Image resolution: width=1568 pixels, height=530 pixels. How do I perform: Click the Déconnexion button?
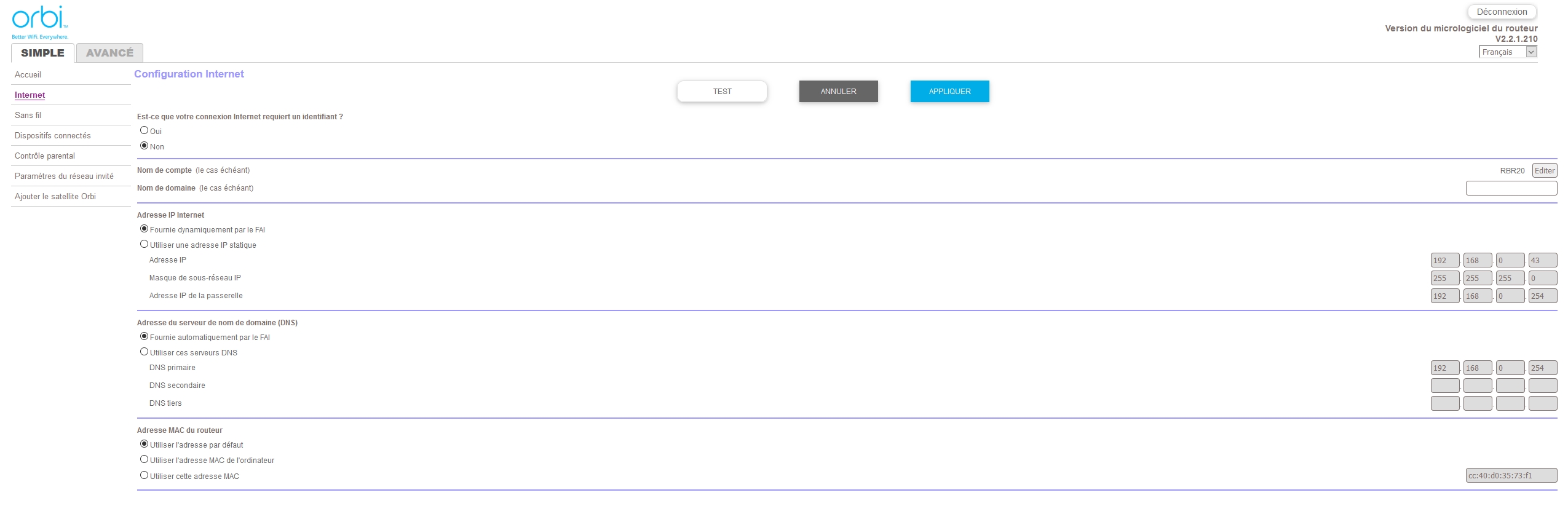1501,12
